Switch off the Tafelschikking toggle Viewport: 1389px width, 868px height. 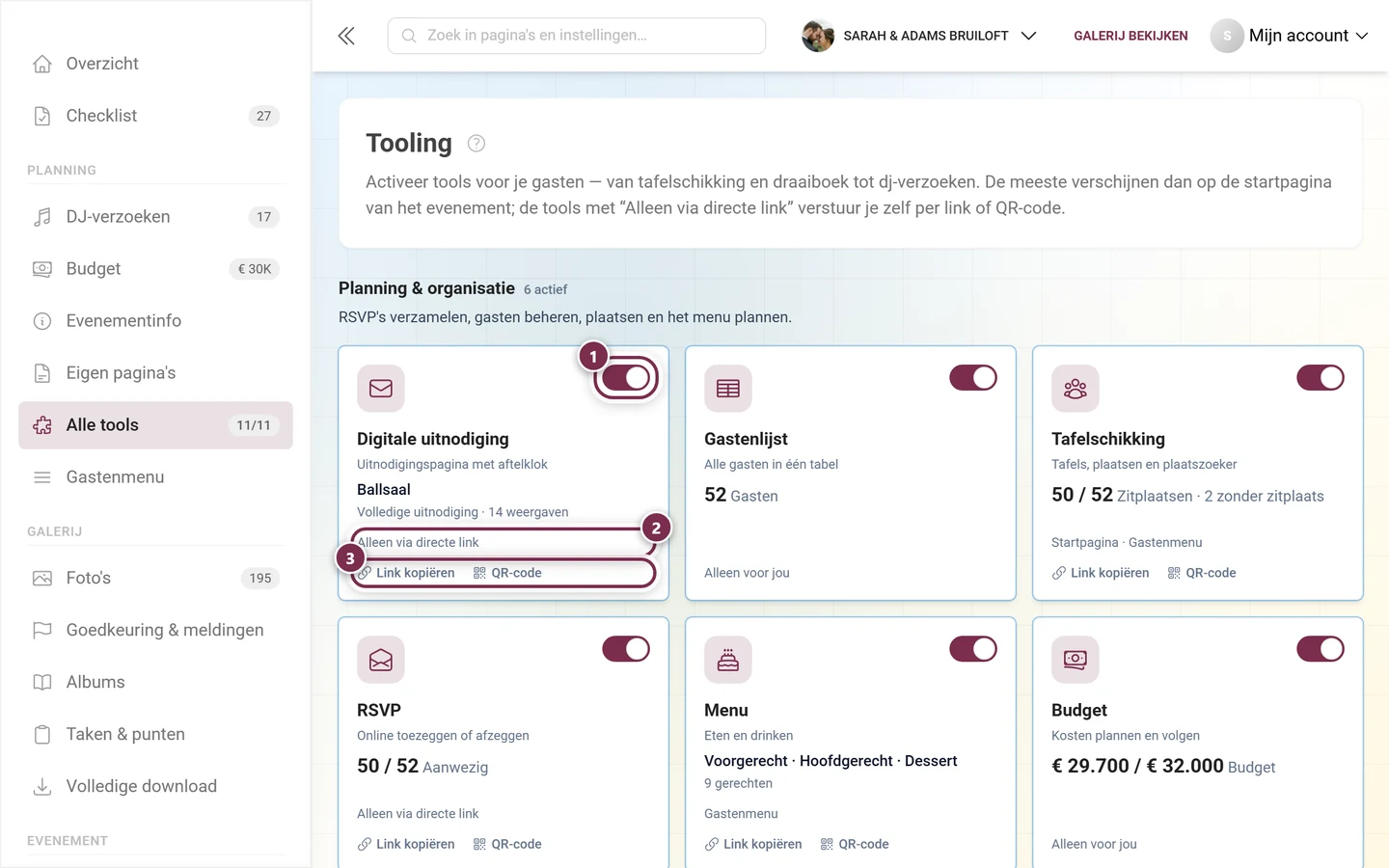tap(1321, 378)
